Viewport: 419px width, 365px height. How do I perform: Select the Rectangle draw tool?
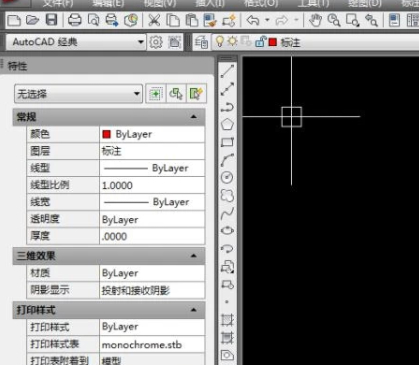coord(227,142)
